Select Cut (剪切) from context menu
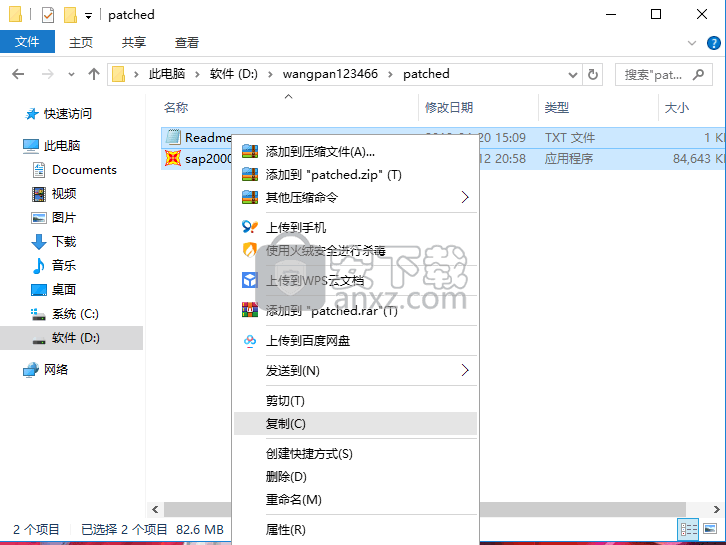726x545 pixels. coord(356,401)
